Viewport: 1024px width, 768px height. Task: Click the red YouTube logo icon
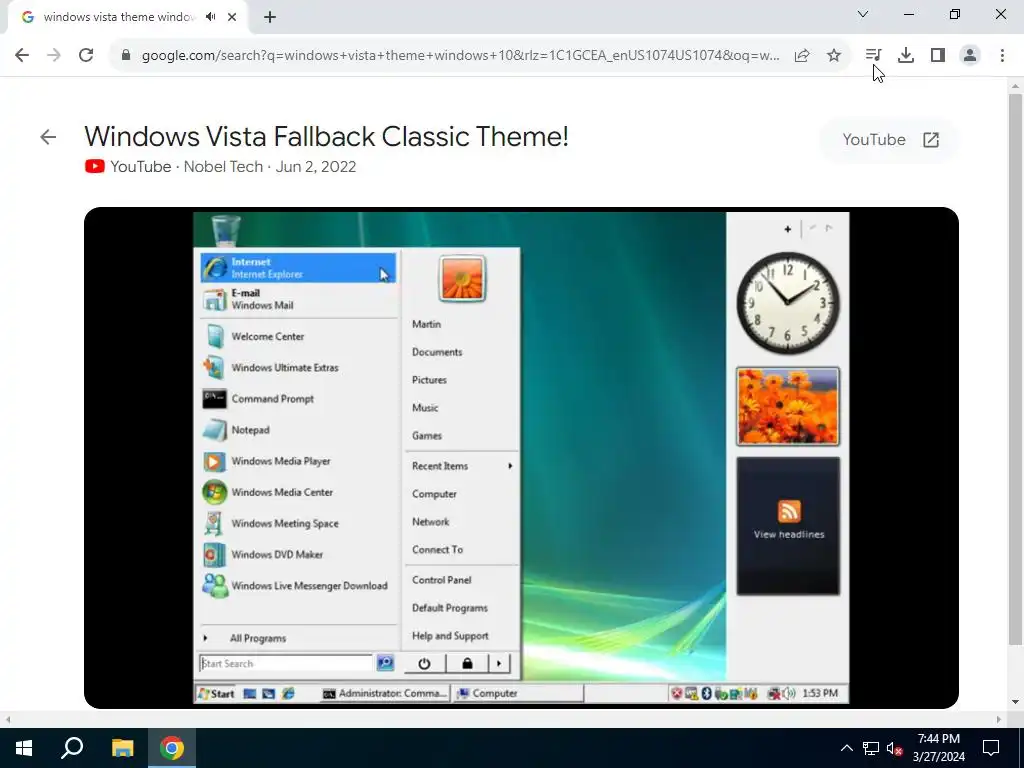[x=95, y=167]
